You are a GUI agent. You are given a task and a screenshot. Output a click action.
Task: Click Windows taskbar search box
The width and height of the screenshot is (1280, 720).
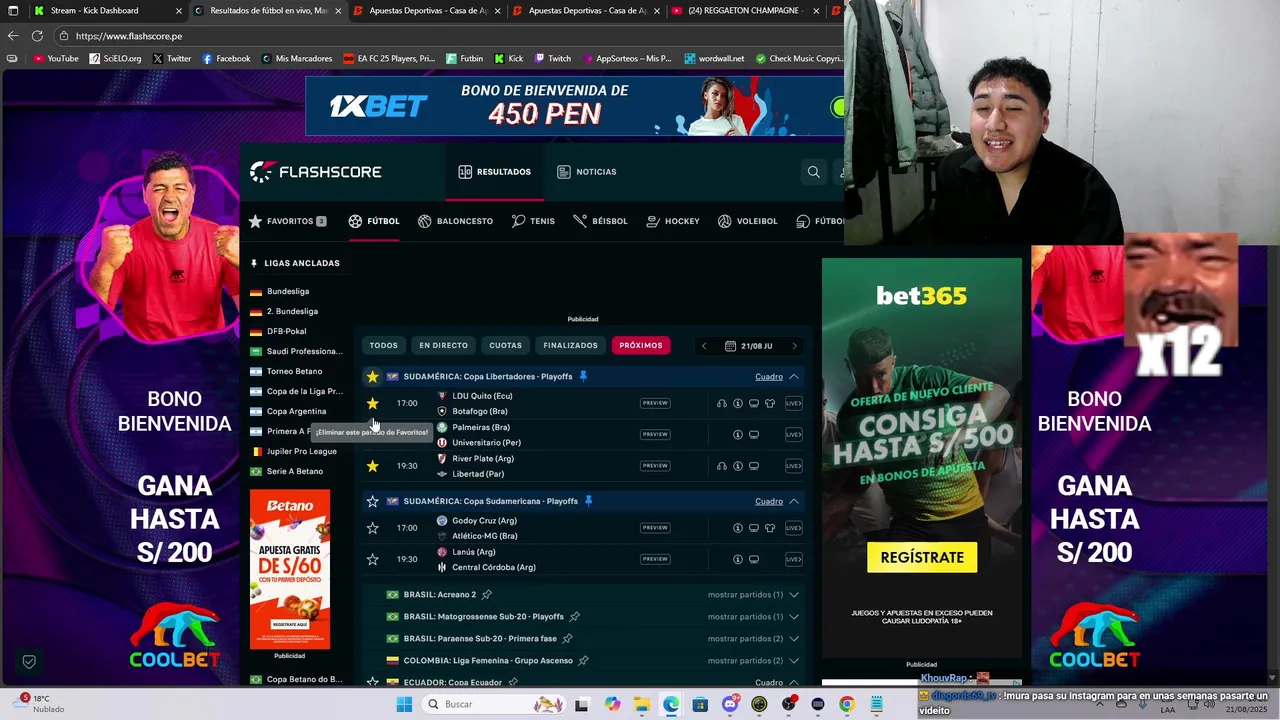(493, 704)
